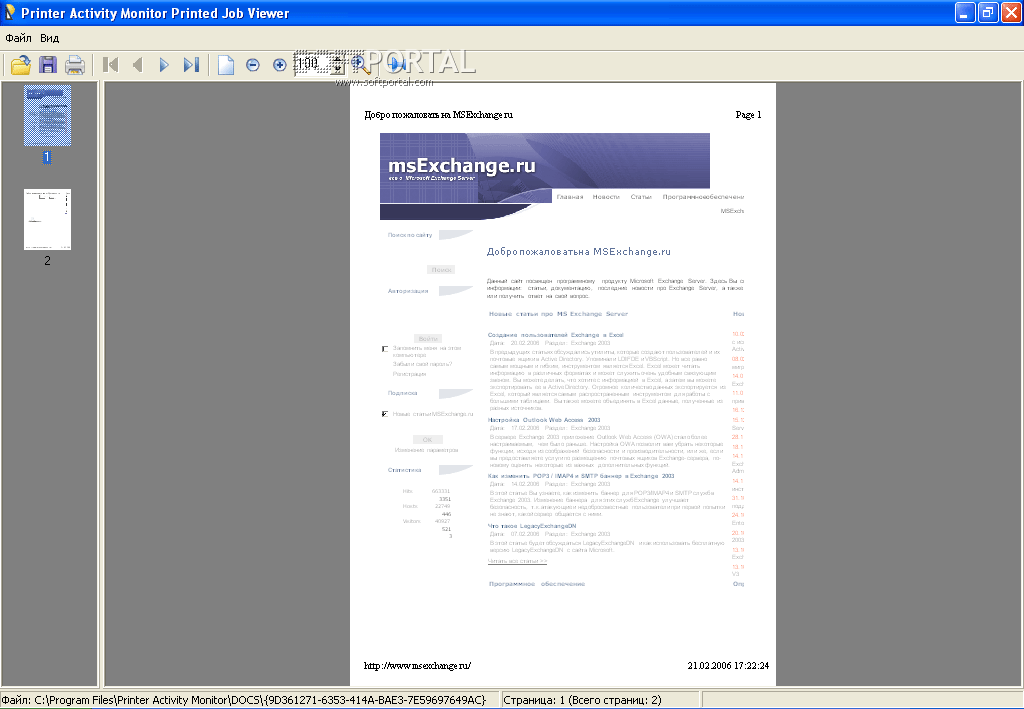Increase zoom value with spinner up arrow
Viewport: 1024px width, 709px height.
338,59
